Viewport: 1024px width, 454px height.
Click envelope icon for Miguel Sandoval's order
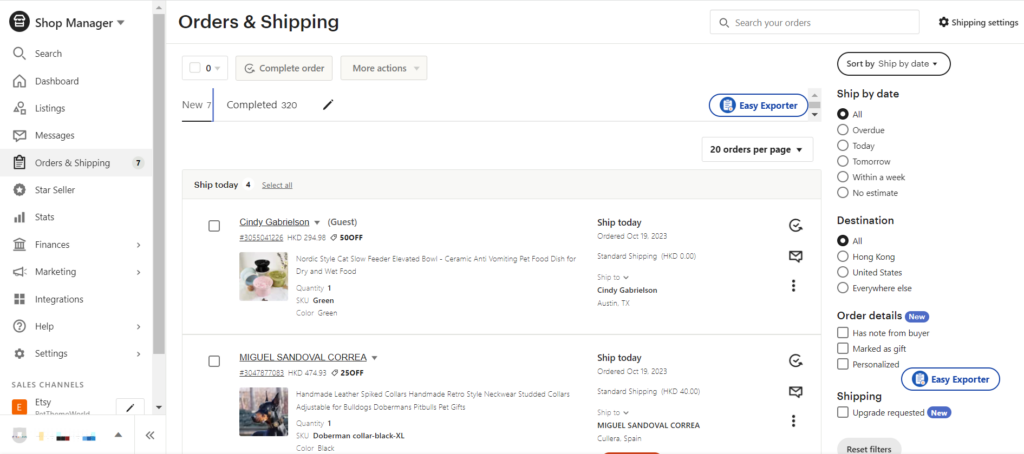(x=796, y=391)
